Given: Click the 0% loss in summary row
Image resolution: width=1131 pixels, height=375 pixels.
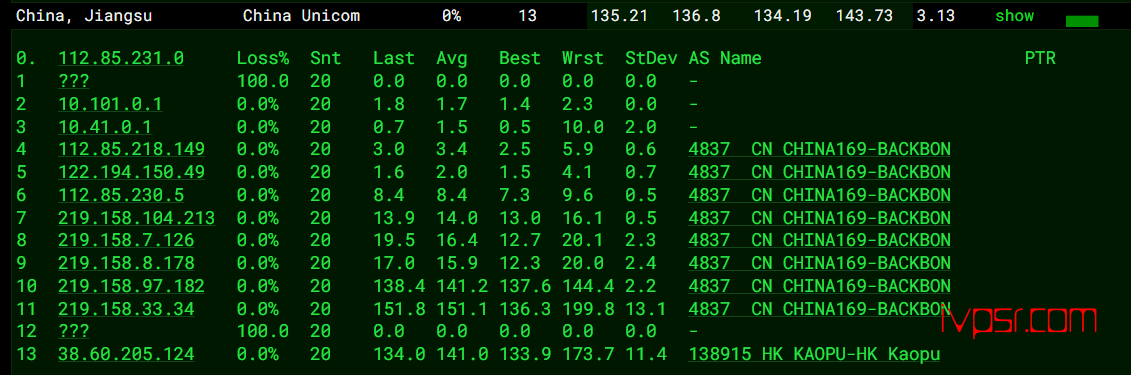Looking at the screenshot, I should pos(452,16).
